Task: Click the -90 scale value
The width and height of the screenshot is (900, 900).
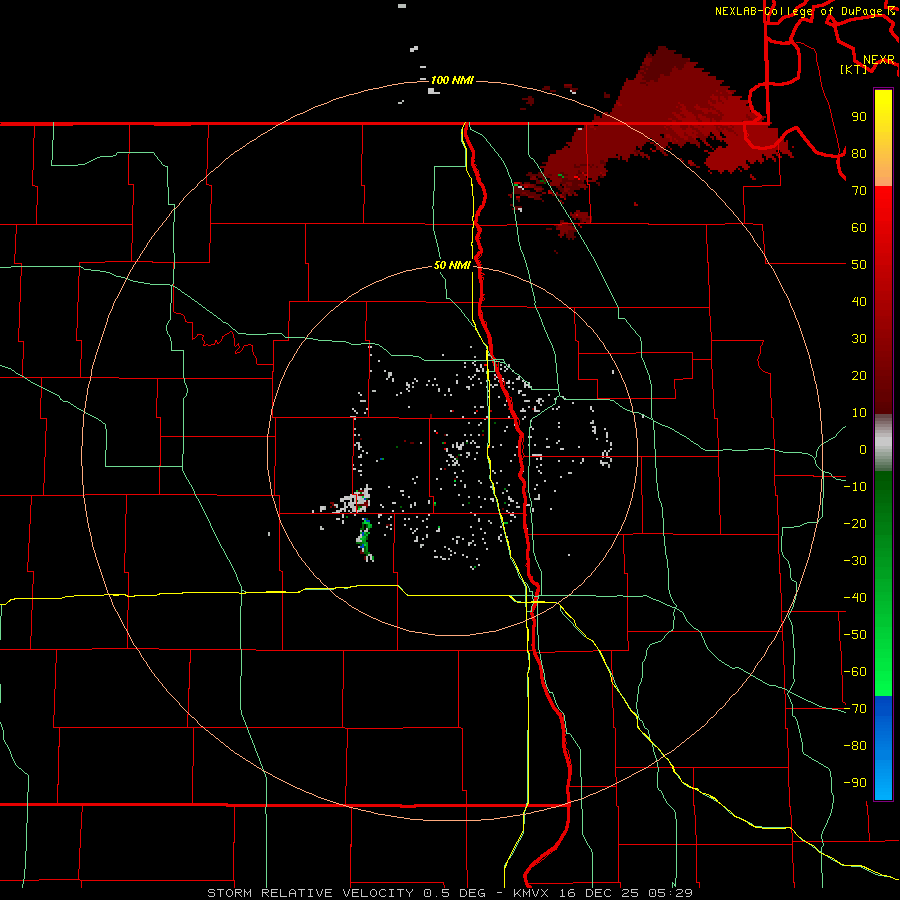Action: coord(855,783)
